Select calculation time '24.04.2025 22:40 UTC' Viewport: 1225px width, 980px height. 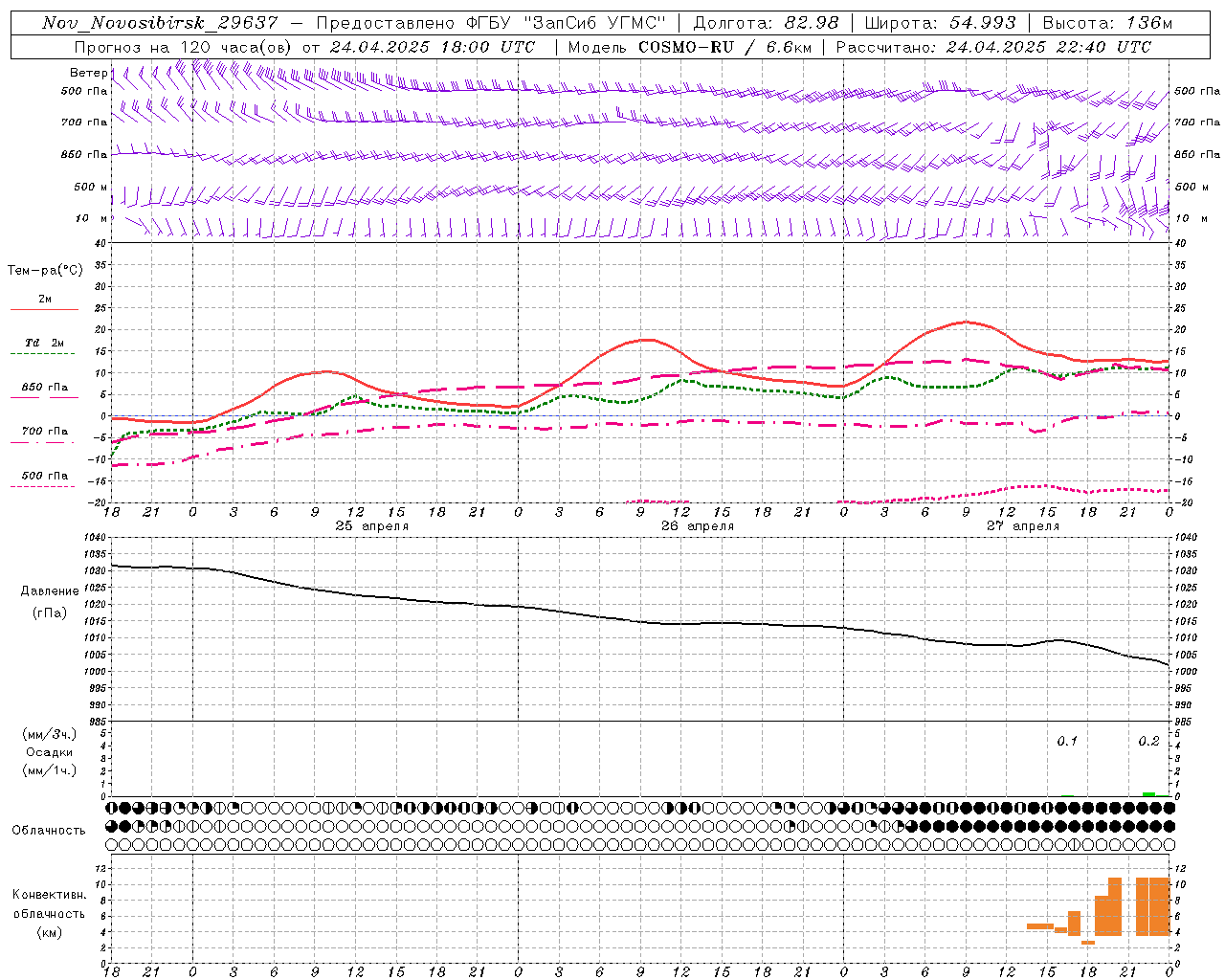tap(1049, 47)
